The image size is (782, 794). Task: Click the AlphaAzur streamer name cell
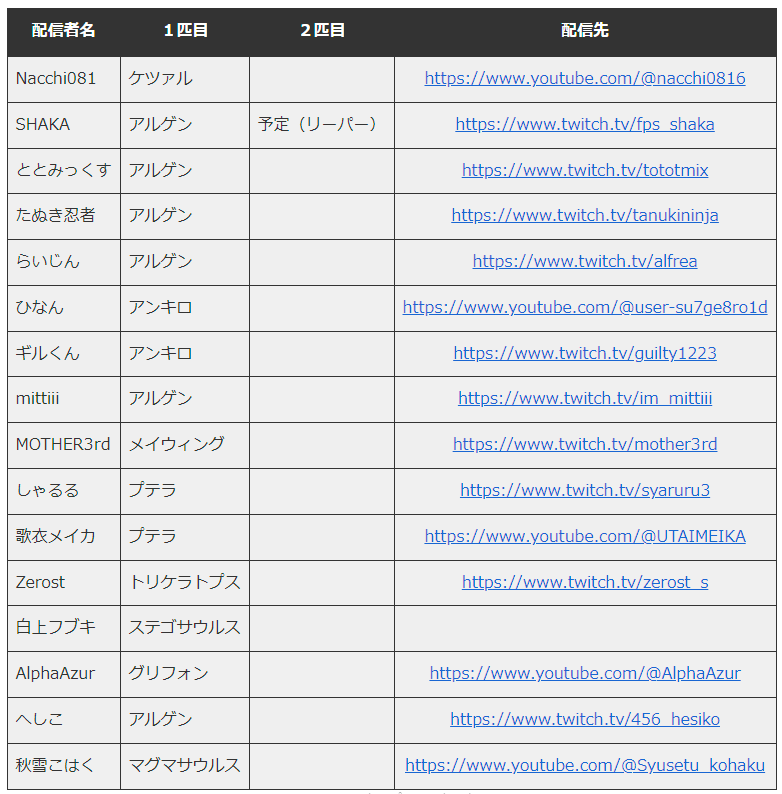point(64,674)
